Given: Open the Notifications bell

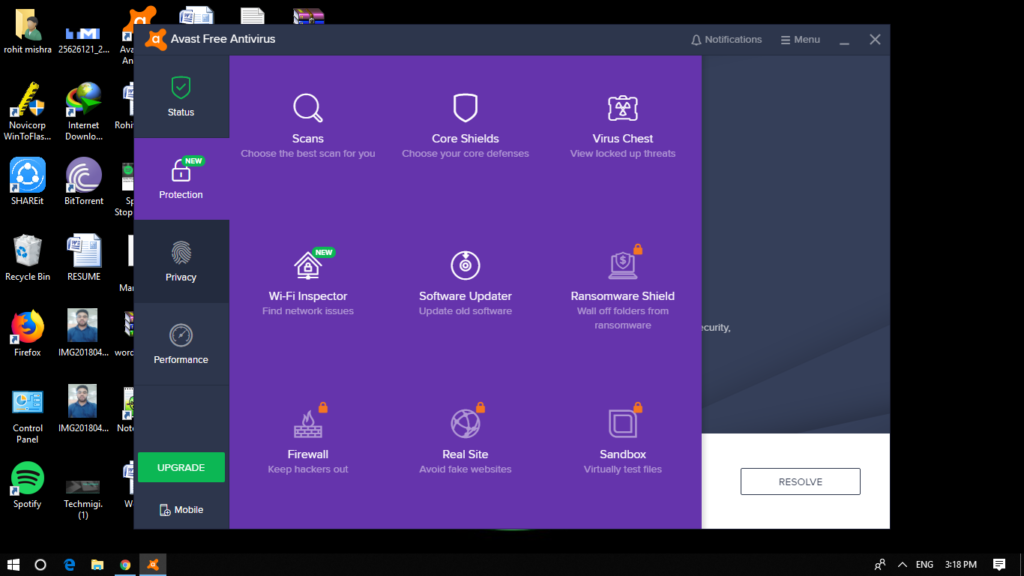Looking at the screenshot, I should pos(726,40).
